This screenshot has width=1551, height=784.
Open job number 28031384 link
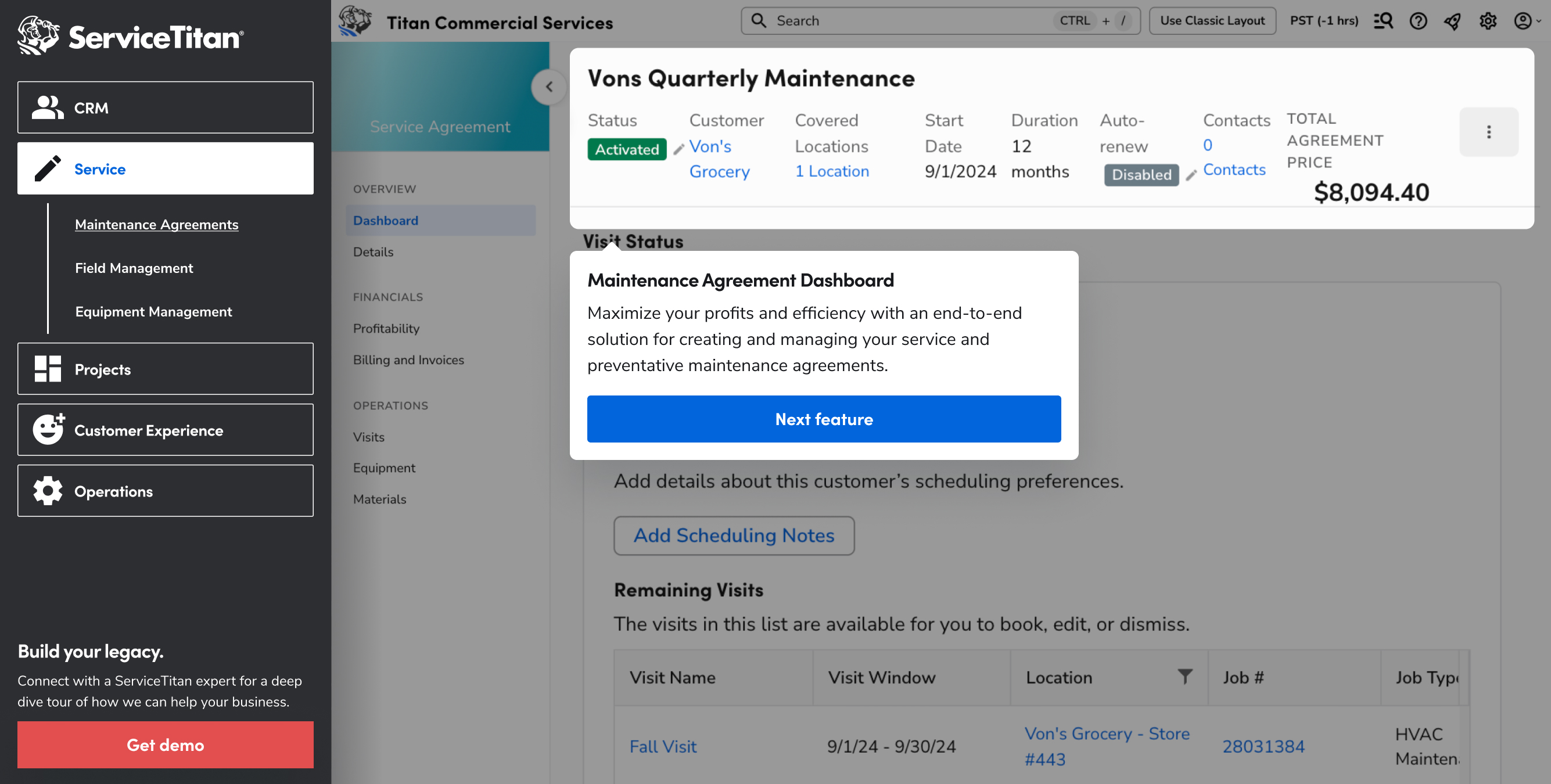[x=1263, y=747]
